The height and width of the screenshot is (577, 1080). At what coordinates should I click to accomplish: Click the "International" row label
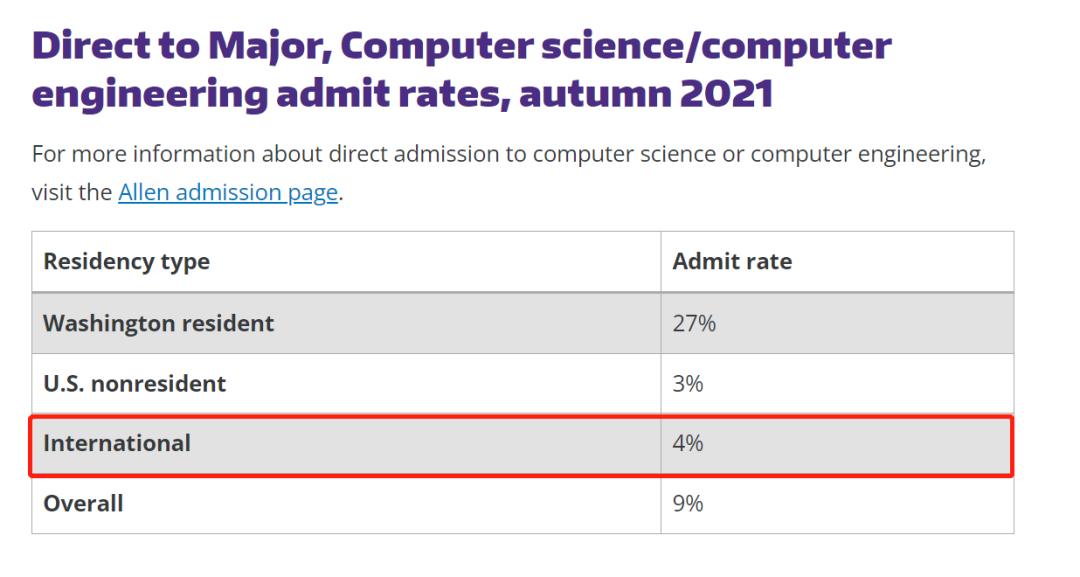pyautogui.click(x=117, y=443)
